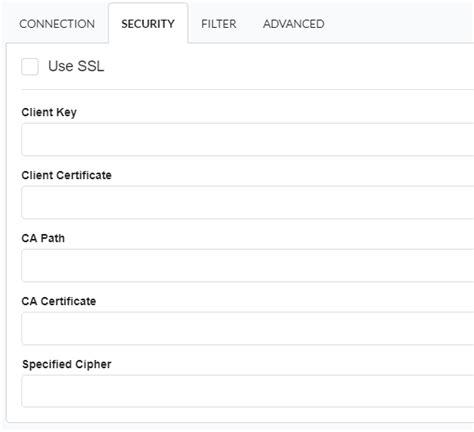Switch to the CONNECTION tab
474x432 pixels.
coord(57,24)
